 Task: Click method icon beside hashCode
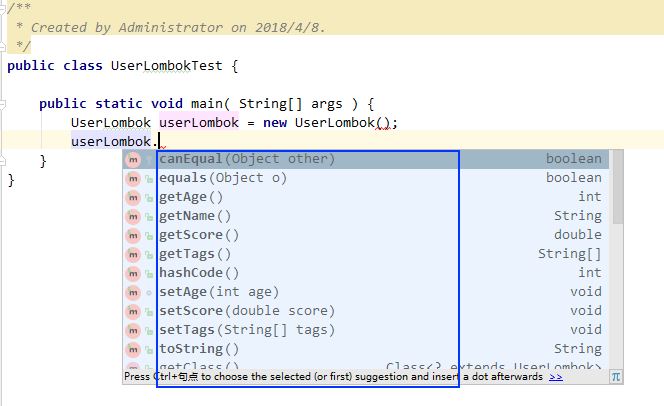133,274
